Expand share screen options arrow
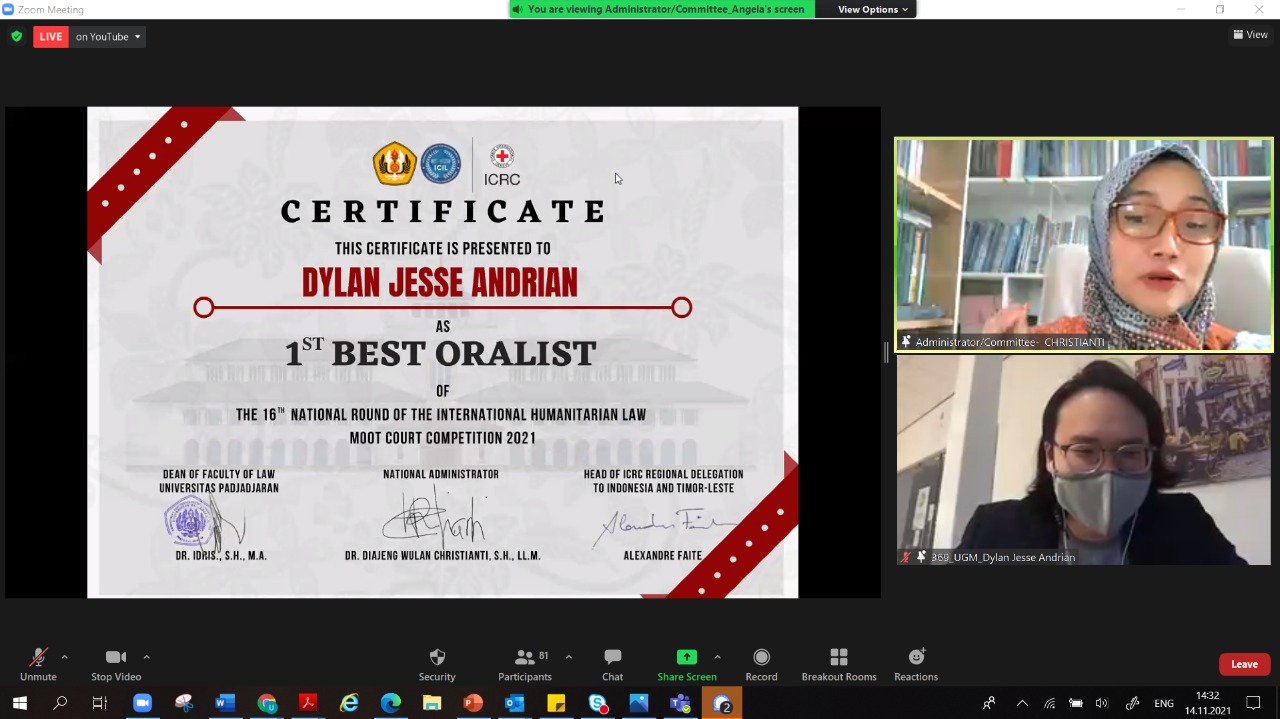The width and height of the screenshot is (1280, 719). pyautogui.click(x=717, y=657)
